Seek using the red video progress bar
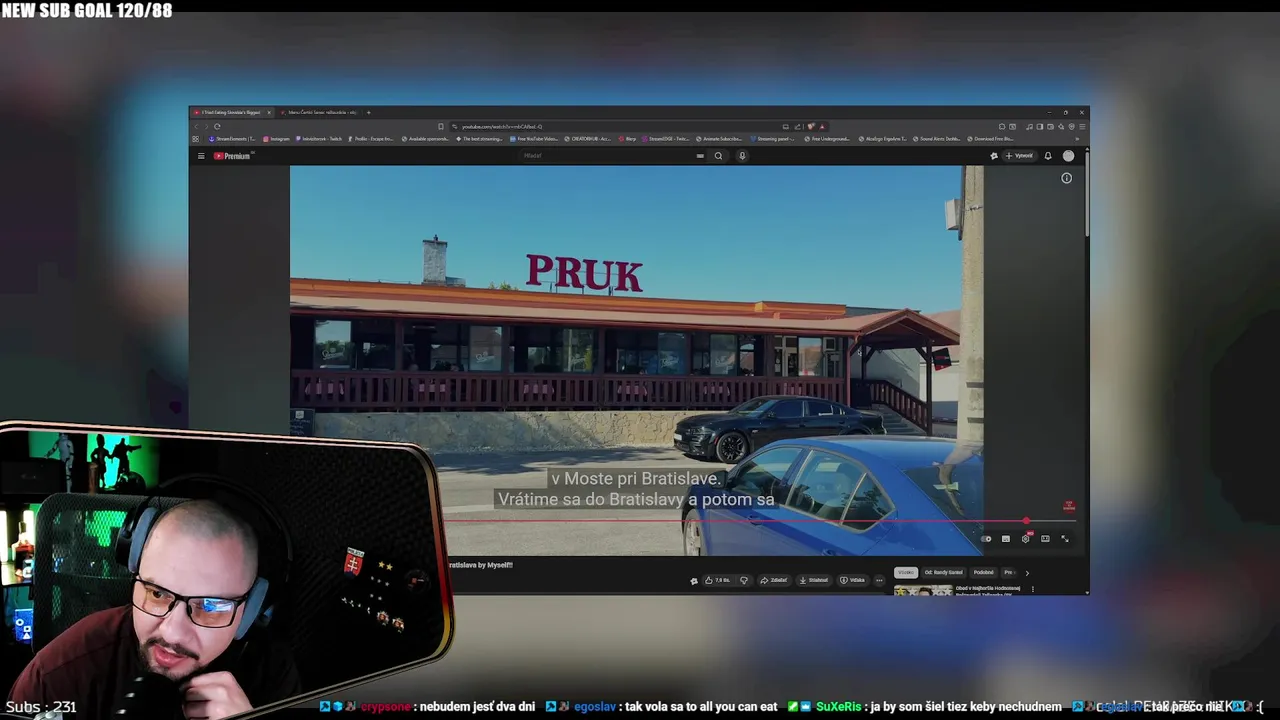Viewport: 1280px width, 720px height. [x=760, y=521]
